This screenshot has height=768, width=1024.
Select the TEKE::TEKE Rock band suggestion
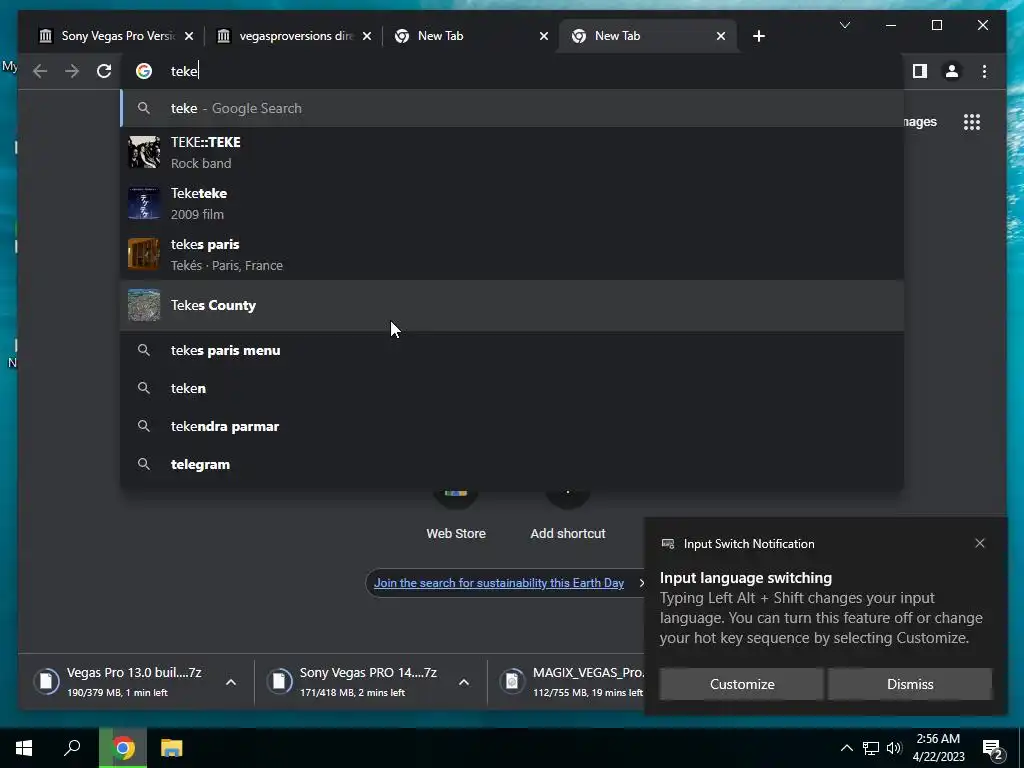(x=513, y=152)
